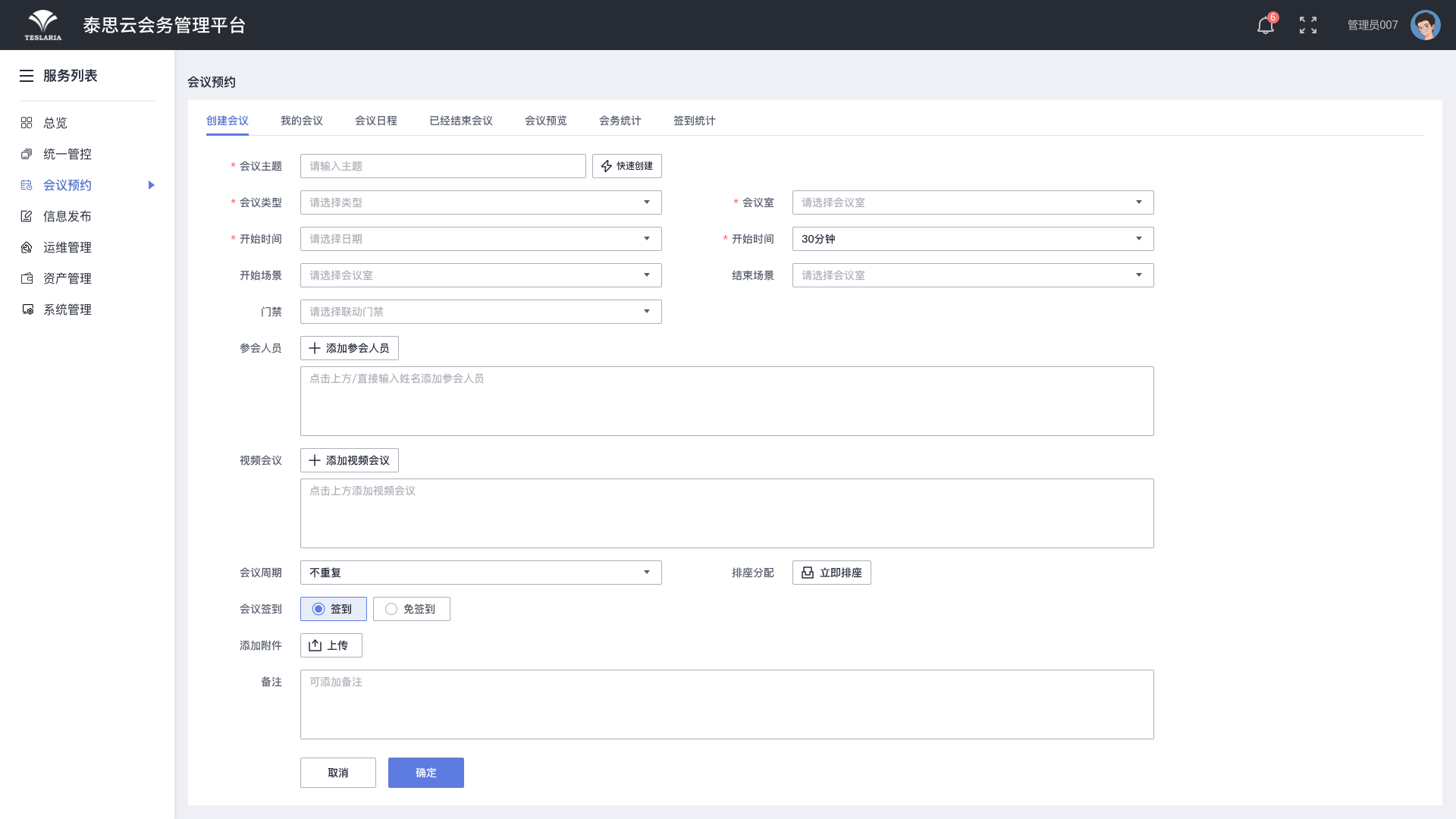Switch to the 我的会议 tab
The width and height of the screenshot is (1456, 819).
click(x=302, y=121)
